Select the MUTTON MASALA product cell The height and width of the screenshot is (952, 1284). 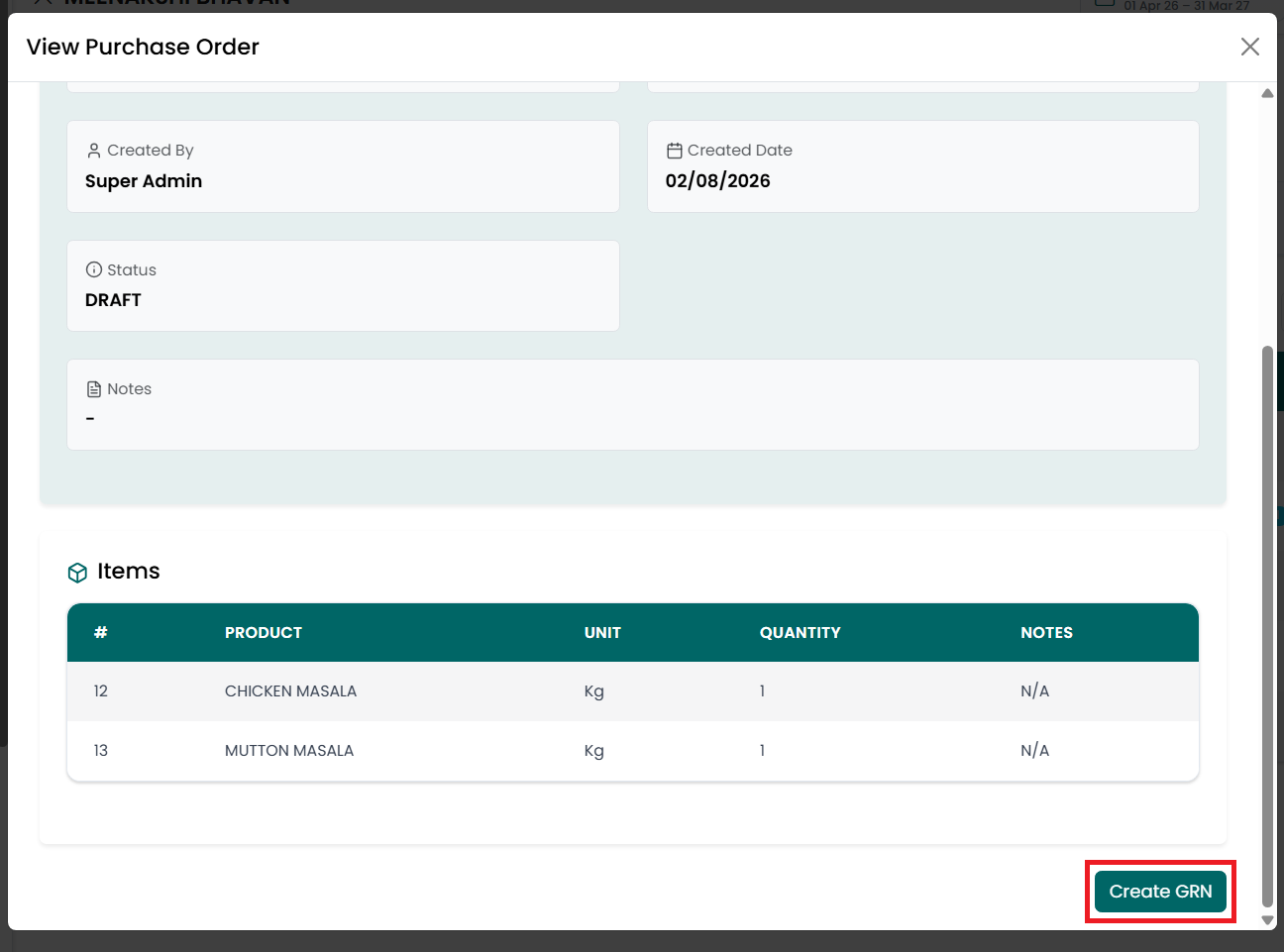pos(289,751)
